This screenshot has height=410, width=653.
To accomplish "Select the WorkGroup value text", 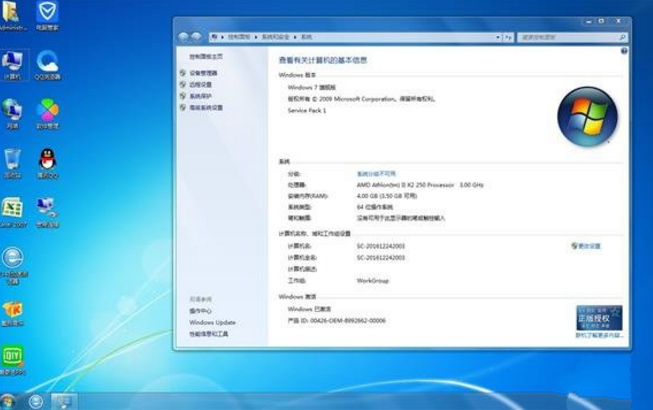I will point(372,281).
